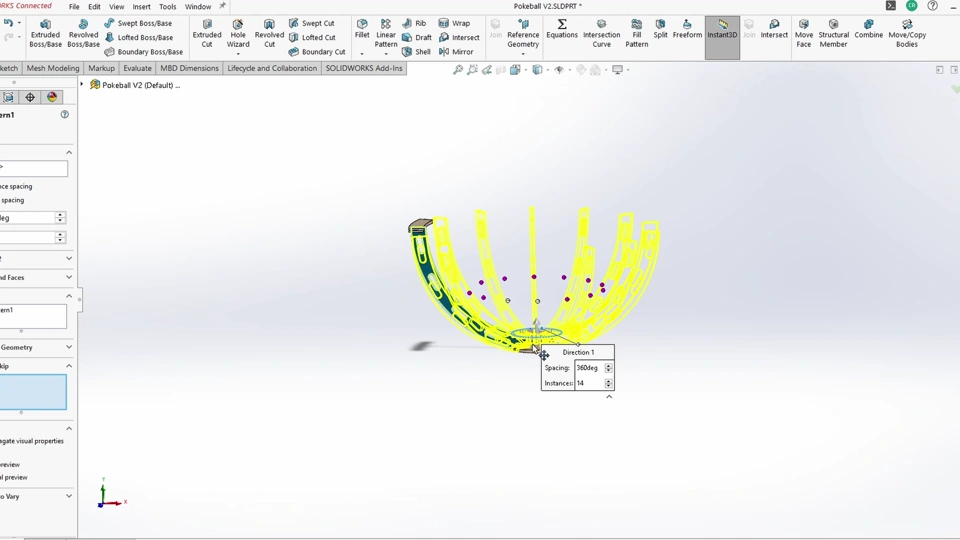The width and height of the screenshot is (960, 540).
Task: Open Fillet dropdown arrow
Action: pos(362,54)
